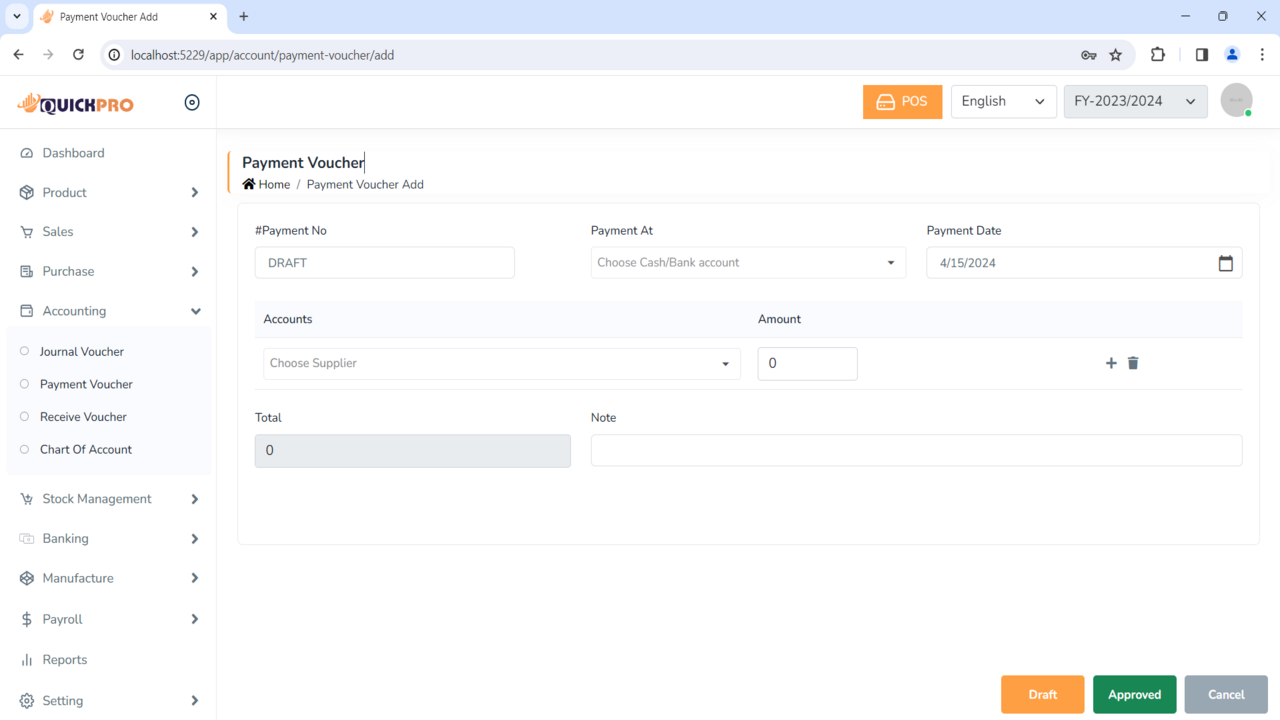Click the Reports sidebar icon

(25, 659)
